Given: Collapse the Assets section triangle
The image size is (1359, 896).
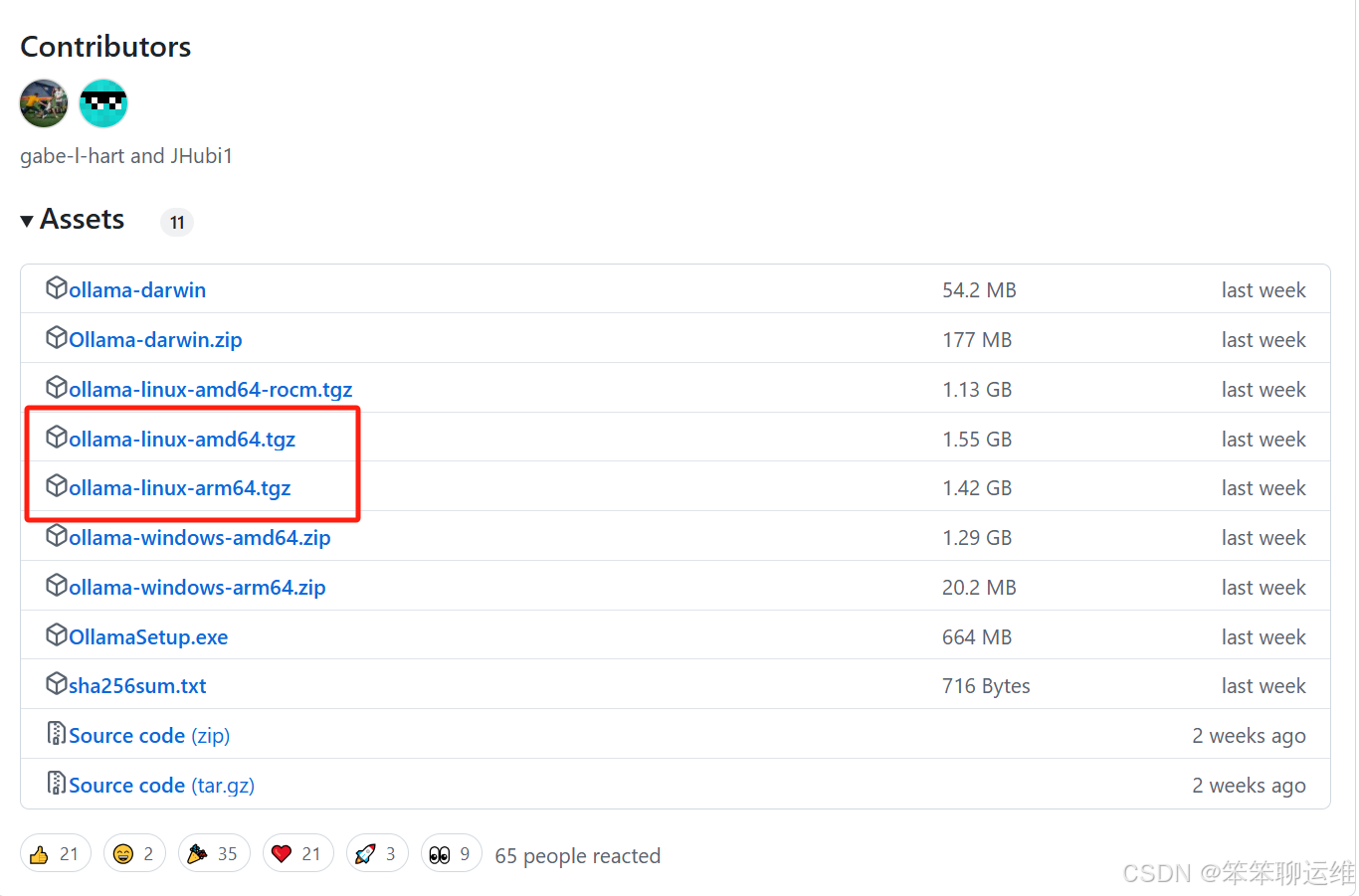Looking at the screenshot, I should coord(27,221).
